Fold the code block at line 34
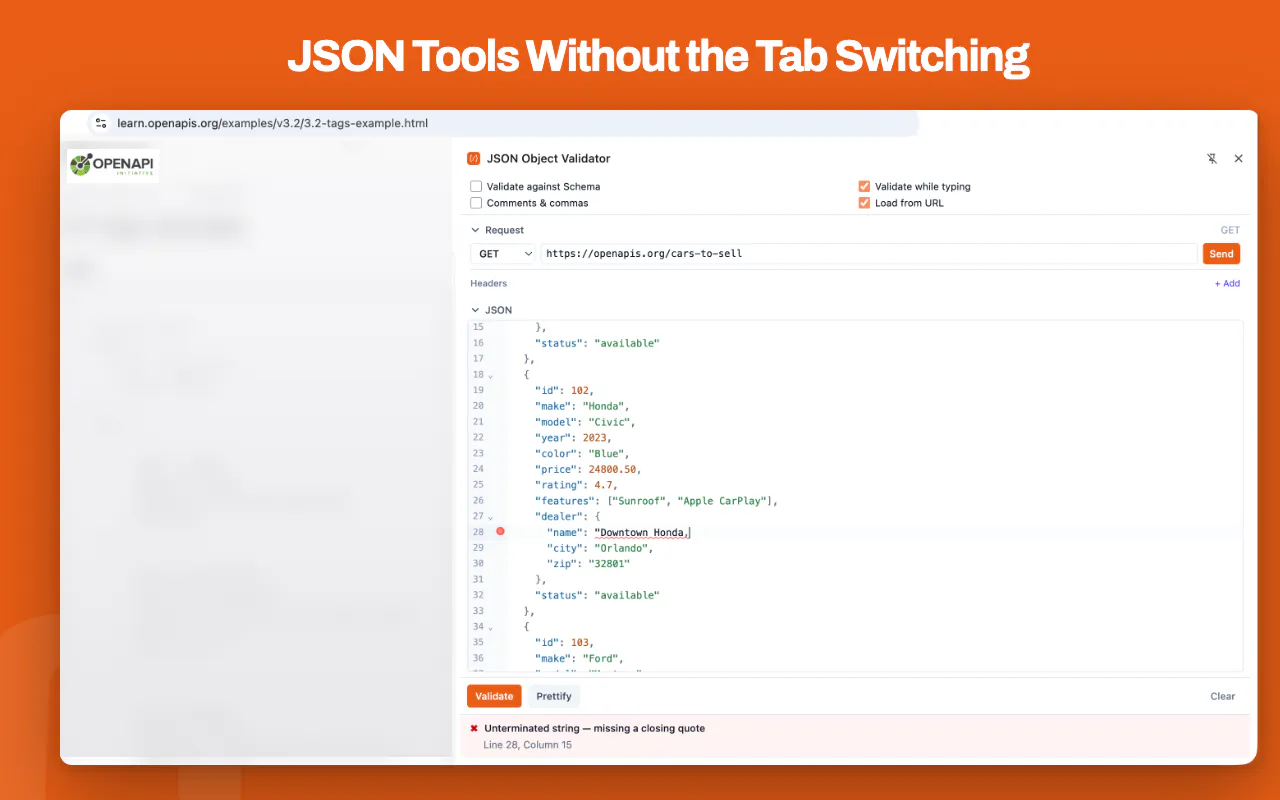 [x=490, y=629]
